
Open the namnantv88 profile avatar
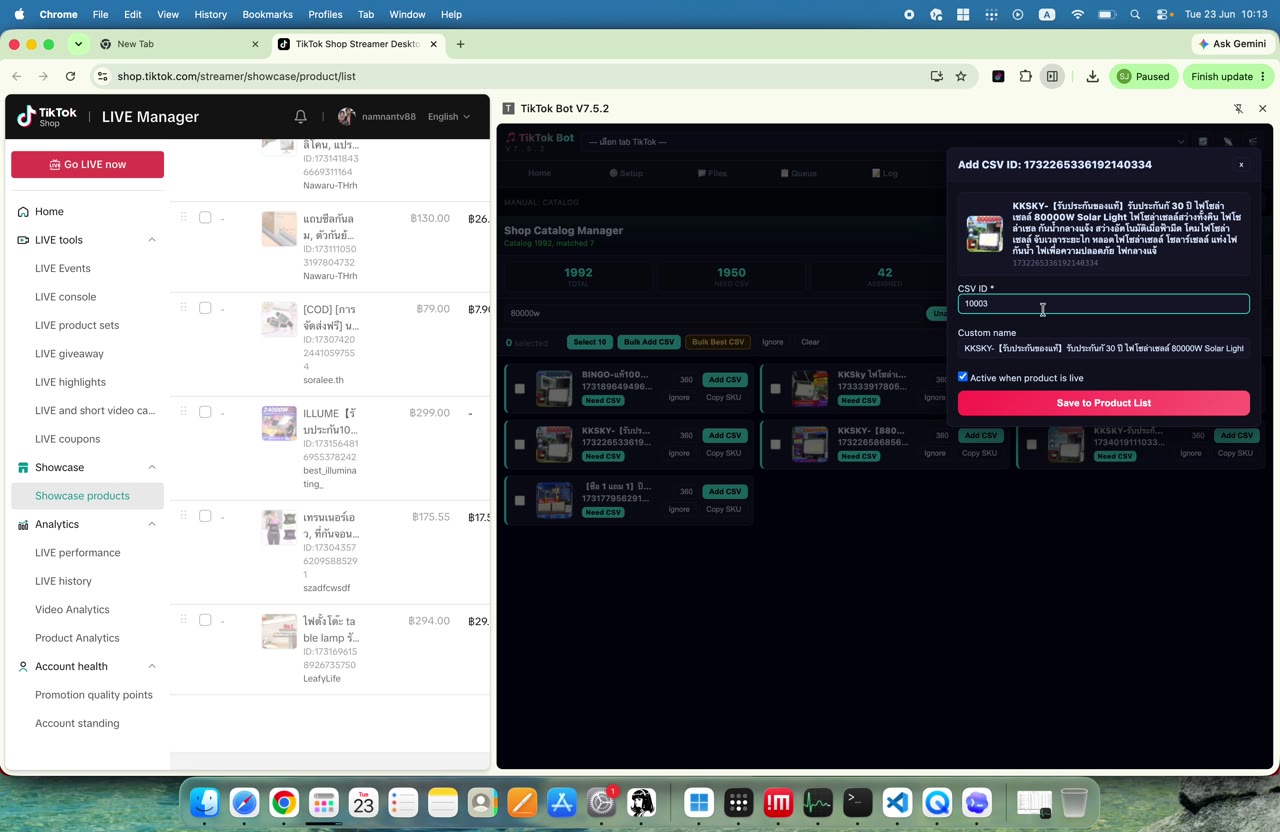click(x=347, y=116)
